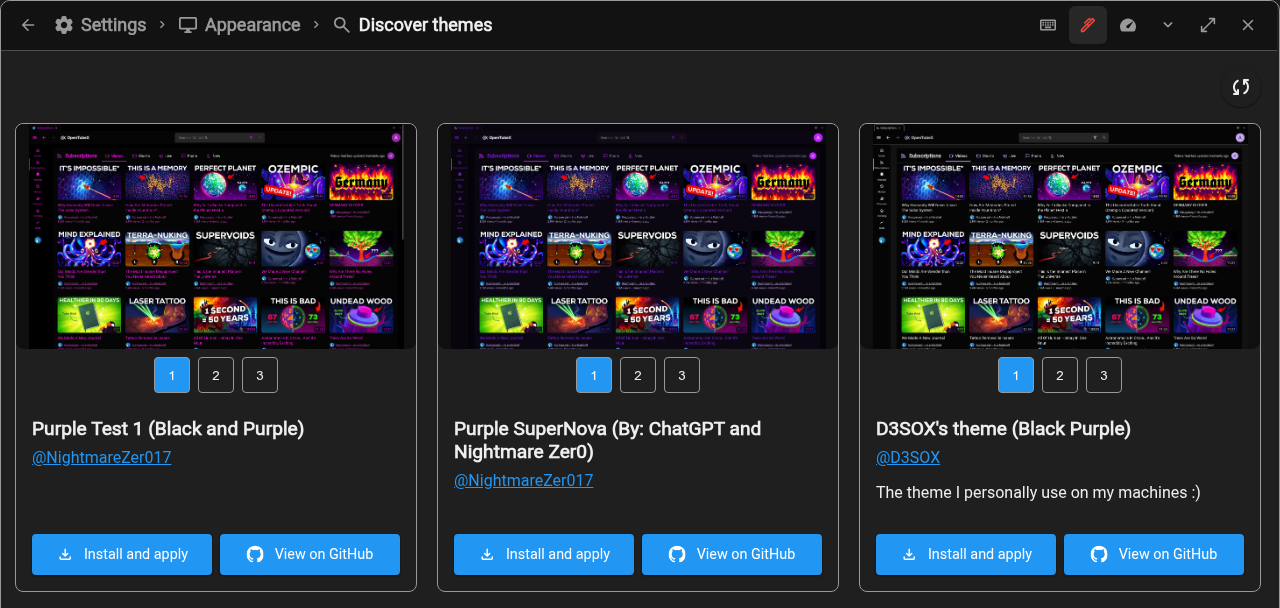Screen dimensions: 1280x608
Task: Click the Appearance monitor icon
Action: 188,25
